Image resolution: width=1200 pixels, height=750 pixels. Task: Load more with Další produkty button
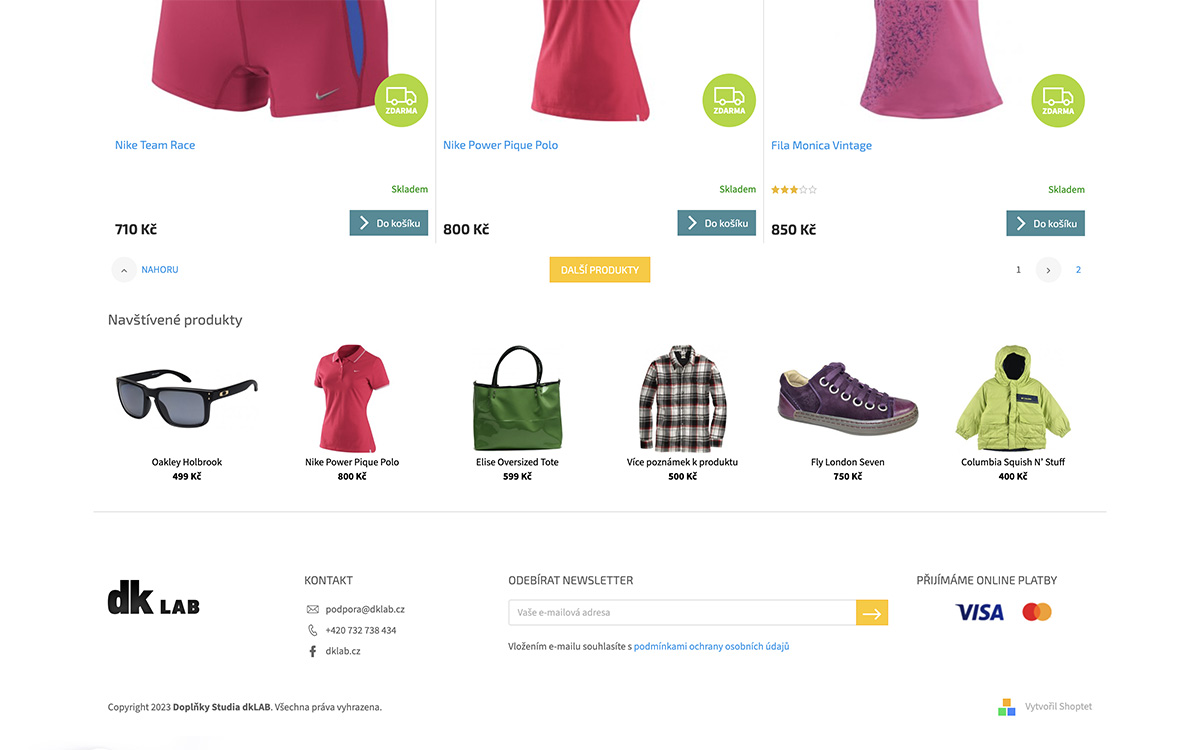(600, 270)
